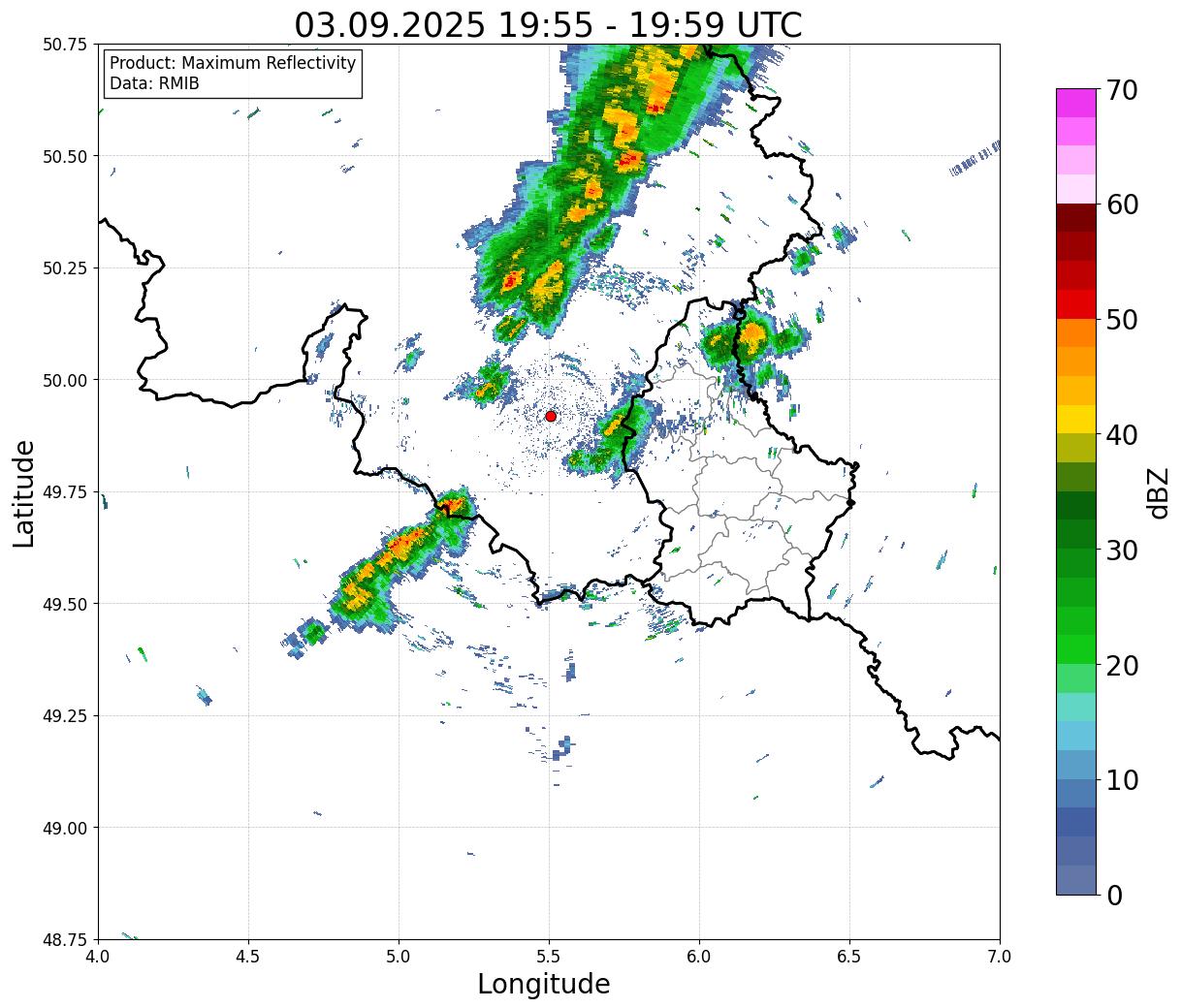1182x1008 pixels.
Task: Click the colorbar tick label 30
Action: [x=1122, y=550]
